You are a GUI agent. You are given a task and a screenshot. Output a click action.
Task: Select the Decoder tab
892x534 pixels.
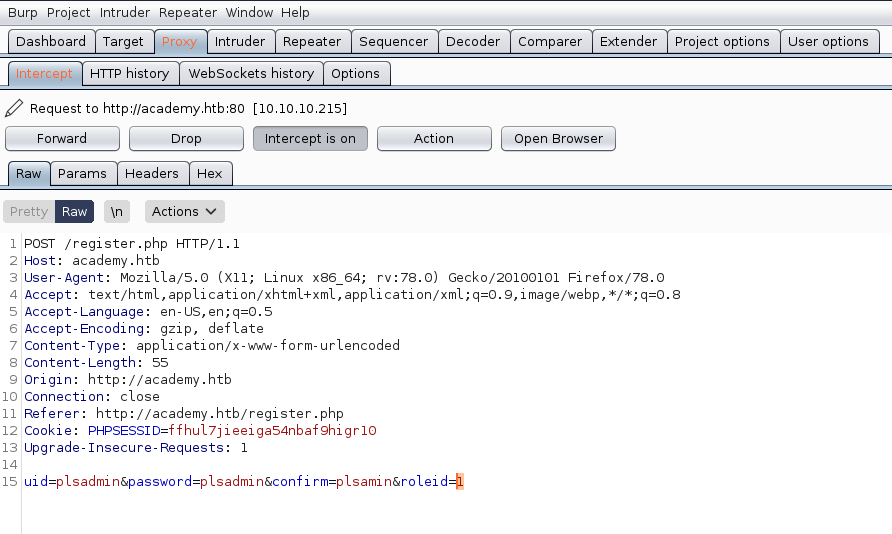click(472, 41)
